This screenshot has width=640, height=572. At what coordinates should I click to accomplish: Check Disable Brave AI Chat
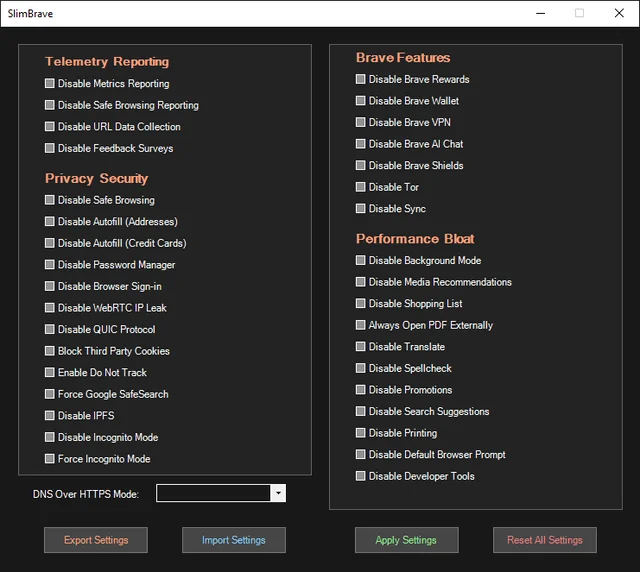pyautogui.click(x=360, y=144)
